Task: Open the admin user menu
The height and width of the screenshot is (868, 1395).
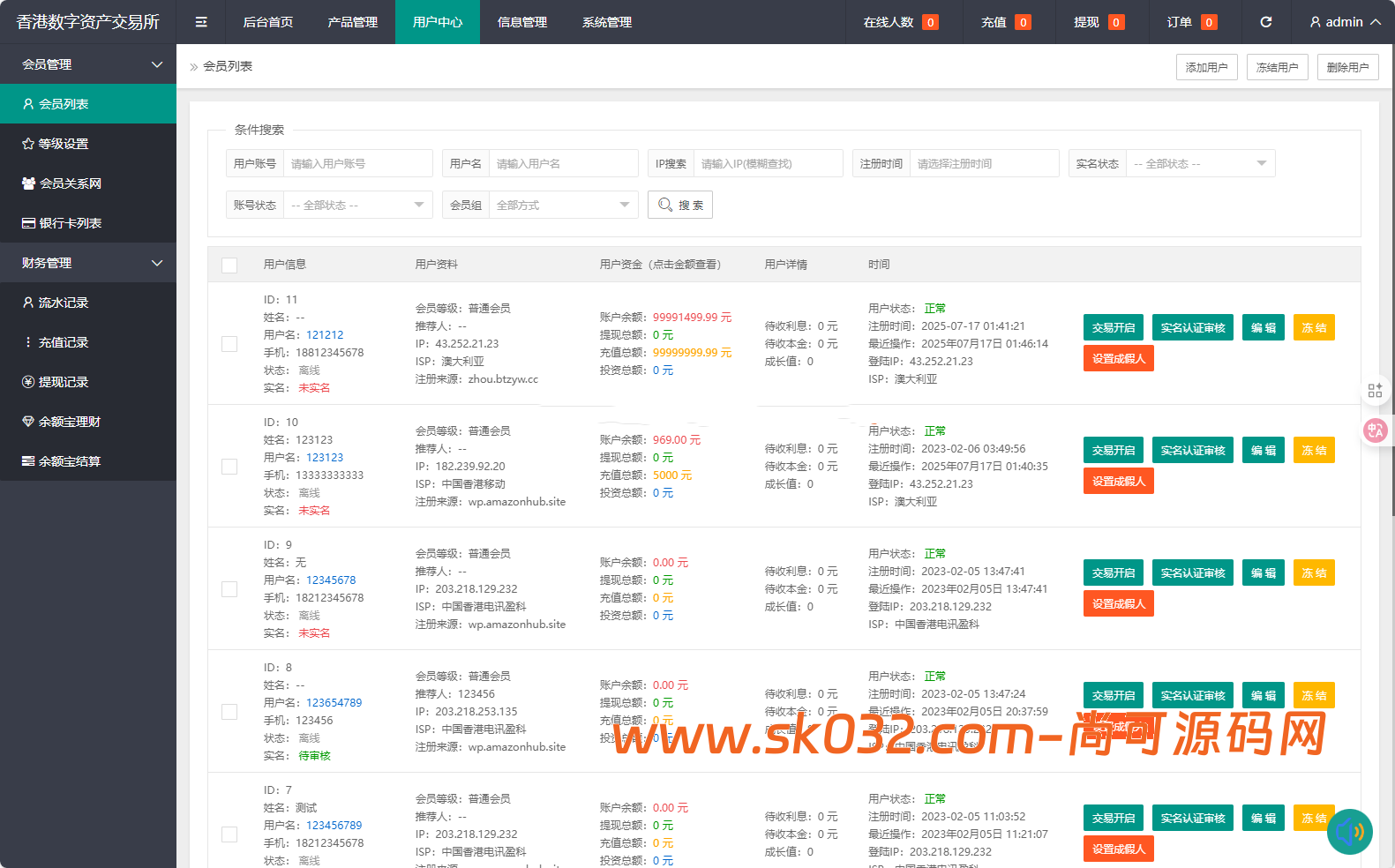Action: tap(1345, 22)
